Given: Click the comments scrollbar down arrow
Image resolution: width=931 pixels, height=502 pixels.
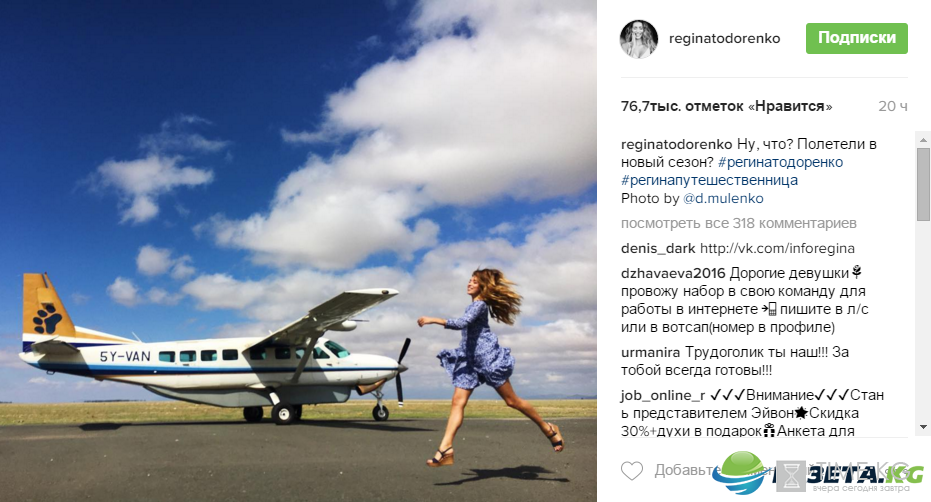Looking at the screenshot, I should (x=923, y=427).
